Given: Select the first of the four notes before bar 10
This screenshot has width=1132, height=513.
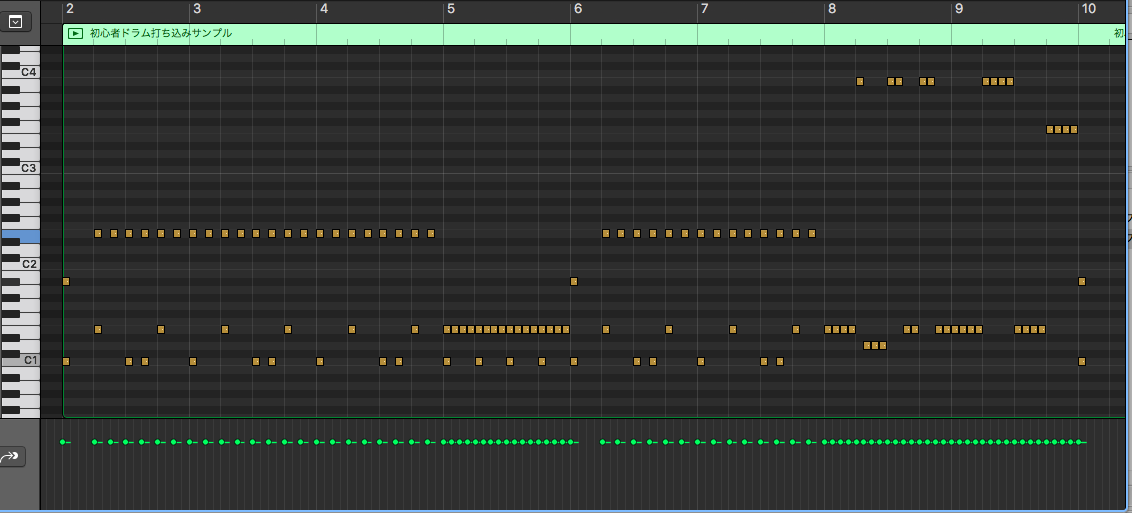Looking at the screenshot, I should (1050, 130).
